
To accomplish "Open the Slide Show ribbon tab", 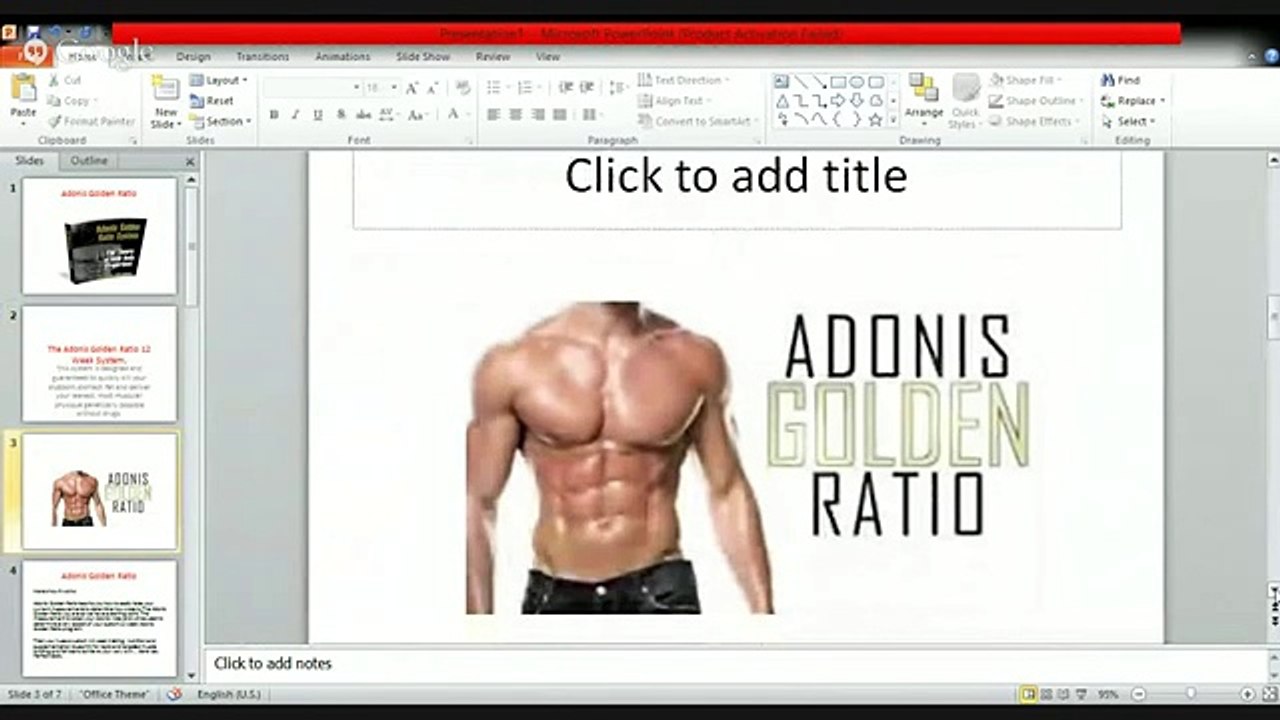I will [x=423, y=57].
